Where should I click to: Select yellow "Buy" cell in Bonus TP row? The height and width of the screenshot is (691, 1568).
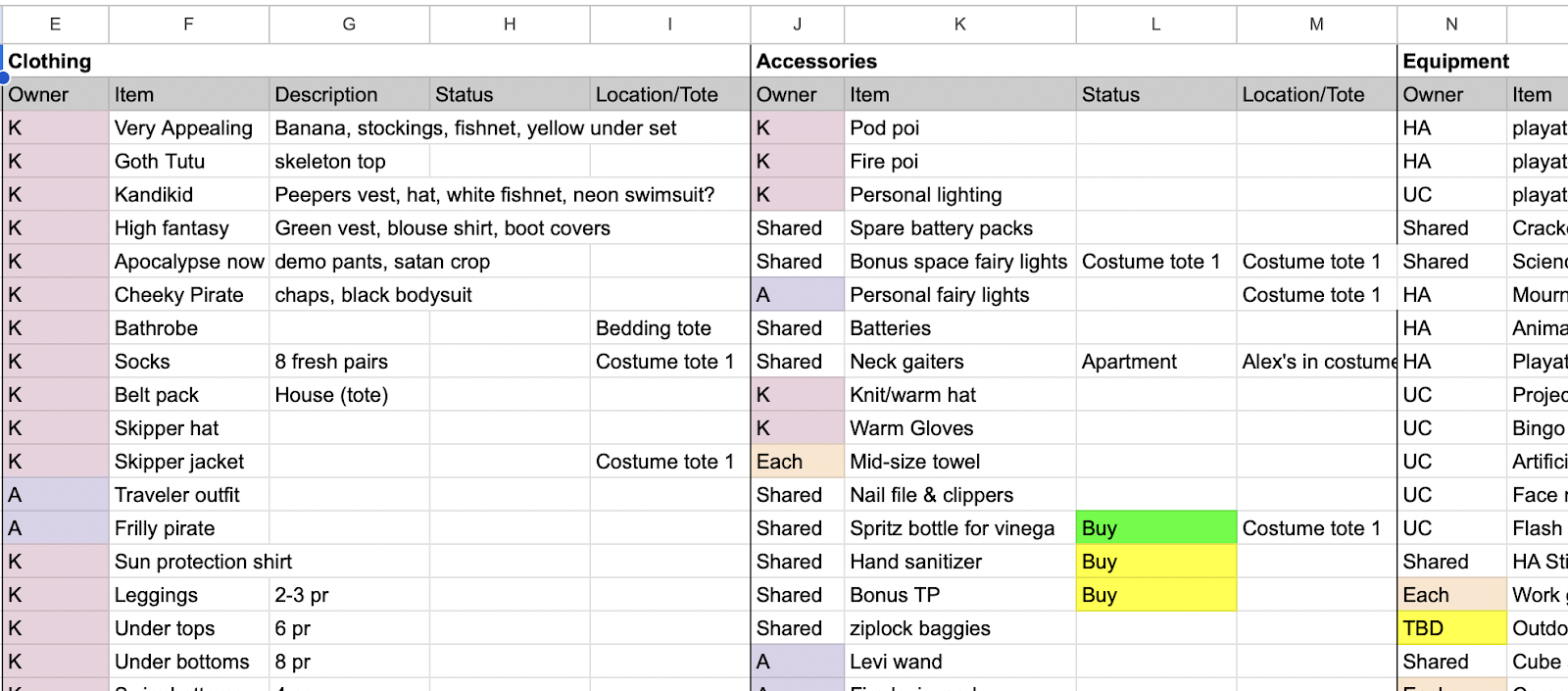(x=1155, y=595)
